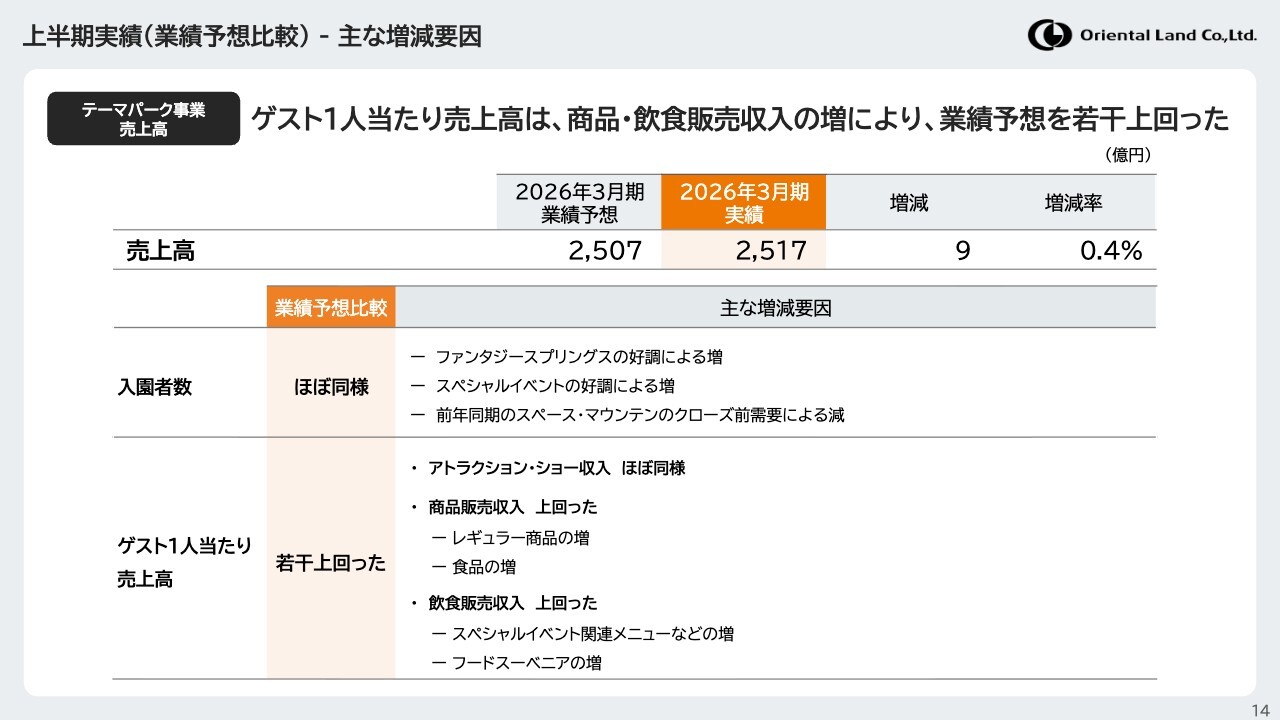Select the orange 2026年3月期 実績 column header
Image resolution: width=1280 pixels, height=720 pixels.
point(743,203)
